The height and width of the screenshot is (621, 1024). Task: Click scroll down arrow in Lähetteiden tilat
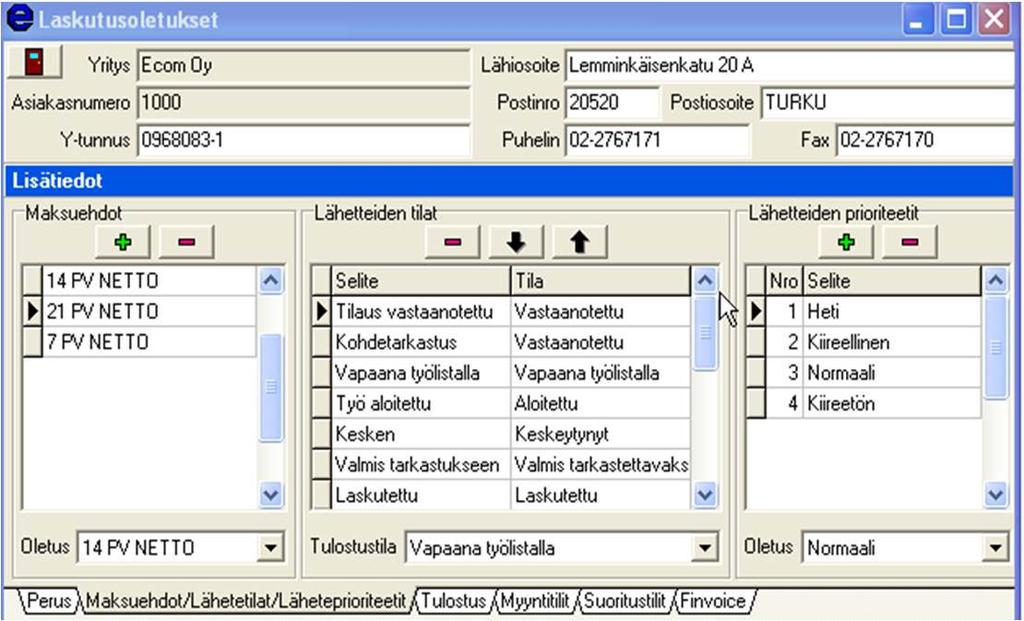coord(704,495)
